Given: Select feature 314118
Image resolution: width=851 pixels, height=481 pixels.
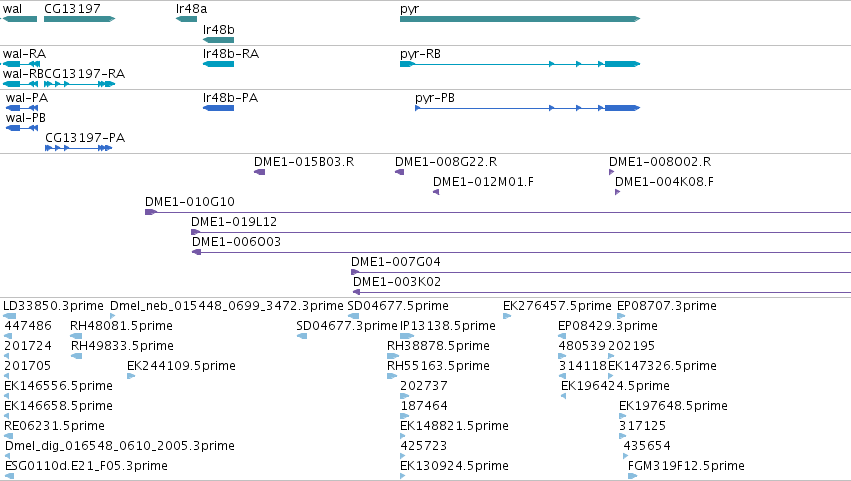Looking at the screenshot, I should tap(562, 376).
